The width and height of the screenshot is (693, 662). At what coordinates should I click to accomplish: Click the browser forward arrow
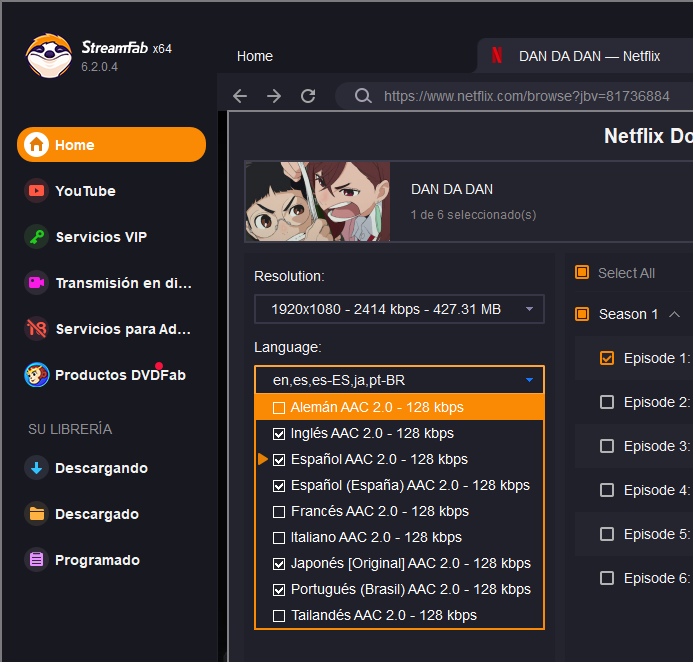pyautogui.click(x=274, y=96)
